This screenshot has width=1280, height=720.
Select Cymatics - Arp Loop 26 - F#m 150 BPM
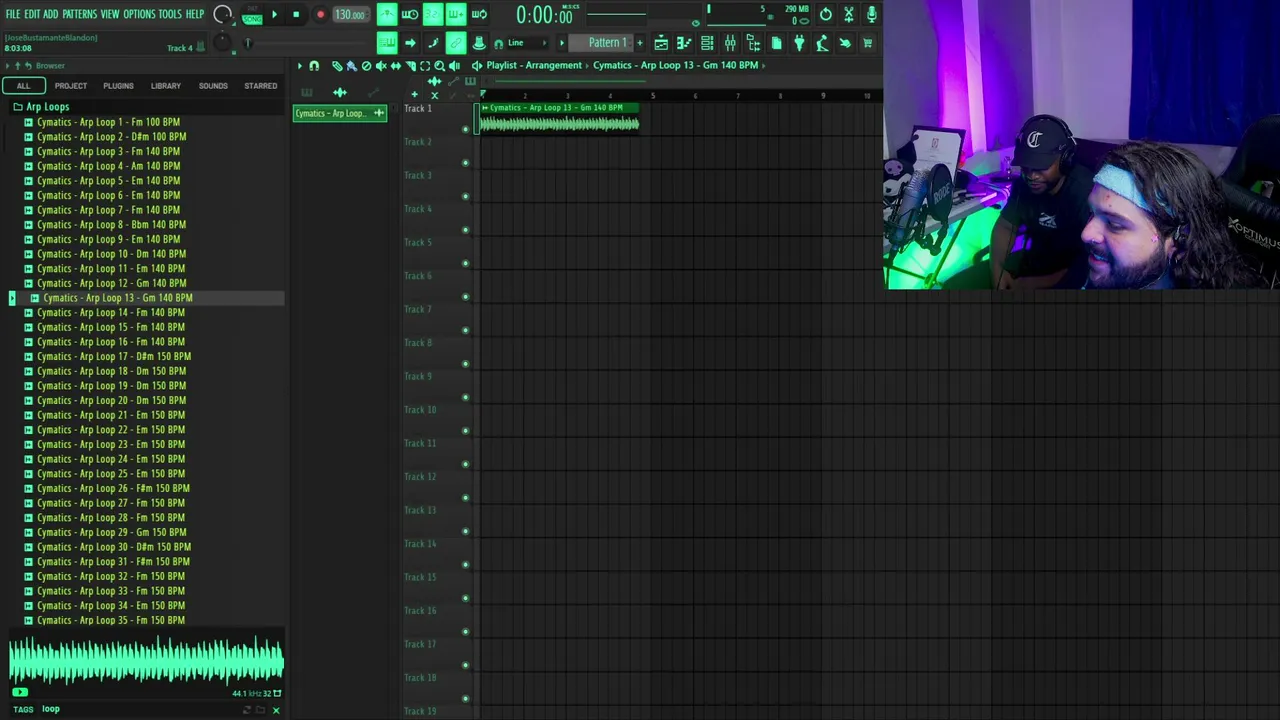pos(113,489)
